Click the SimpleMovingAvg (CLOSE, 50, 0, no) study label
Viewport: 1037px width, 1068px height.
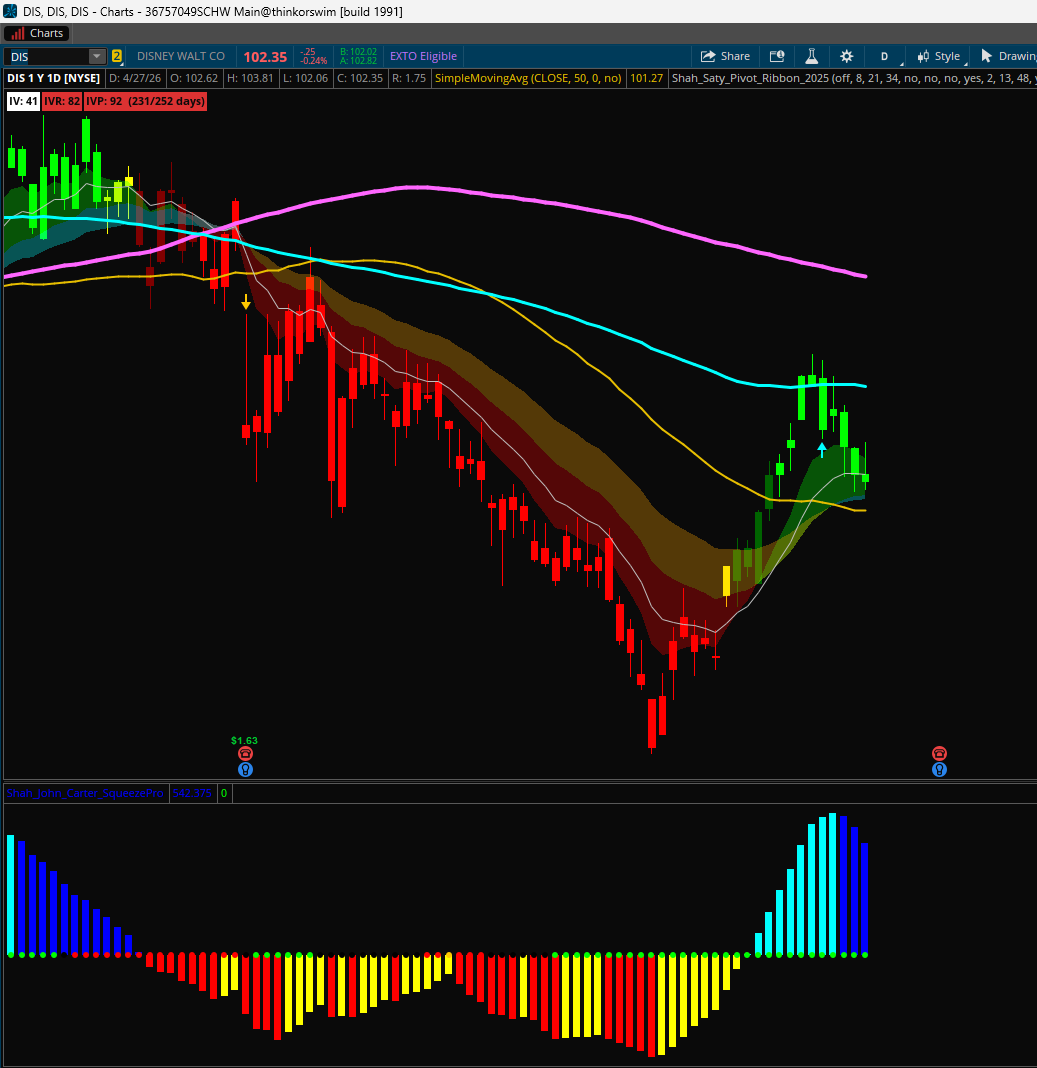coord(528,78)
